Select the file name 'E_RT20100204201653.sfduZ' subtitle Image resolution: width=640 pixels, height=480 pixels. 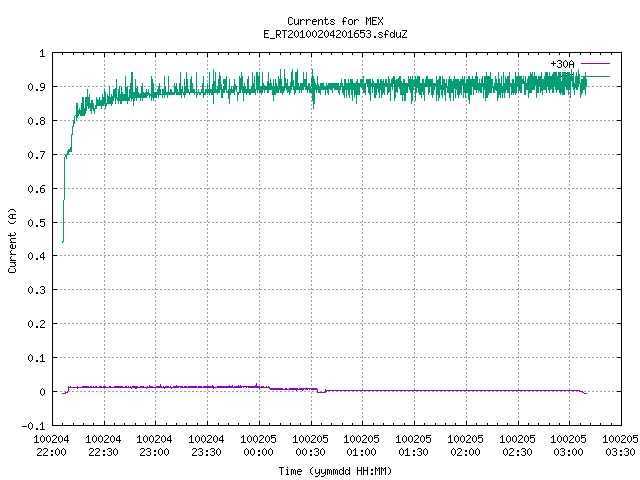[335, 34]
